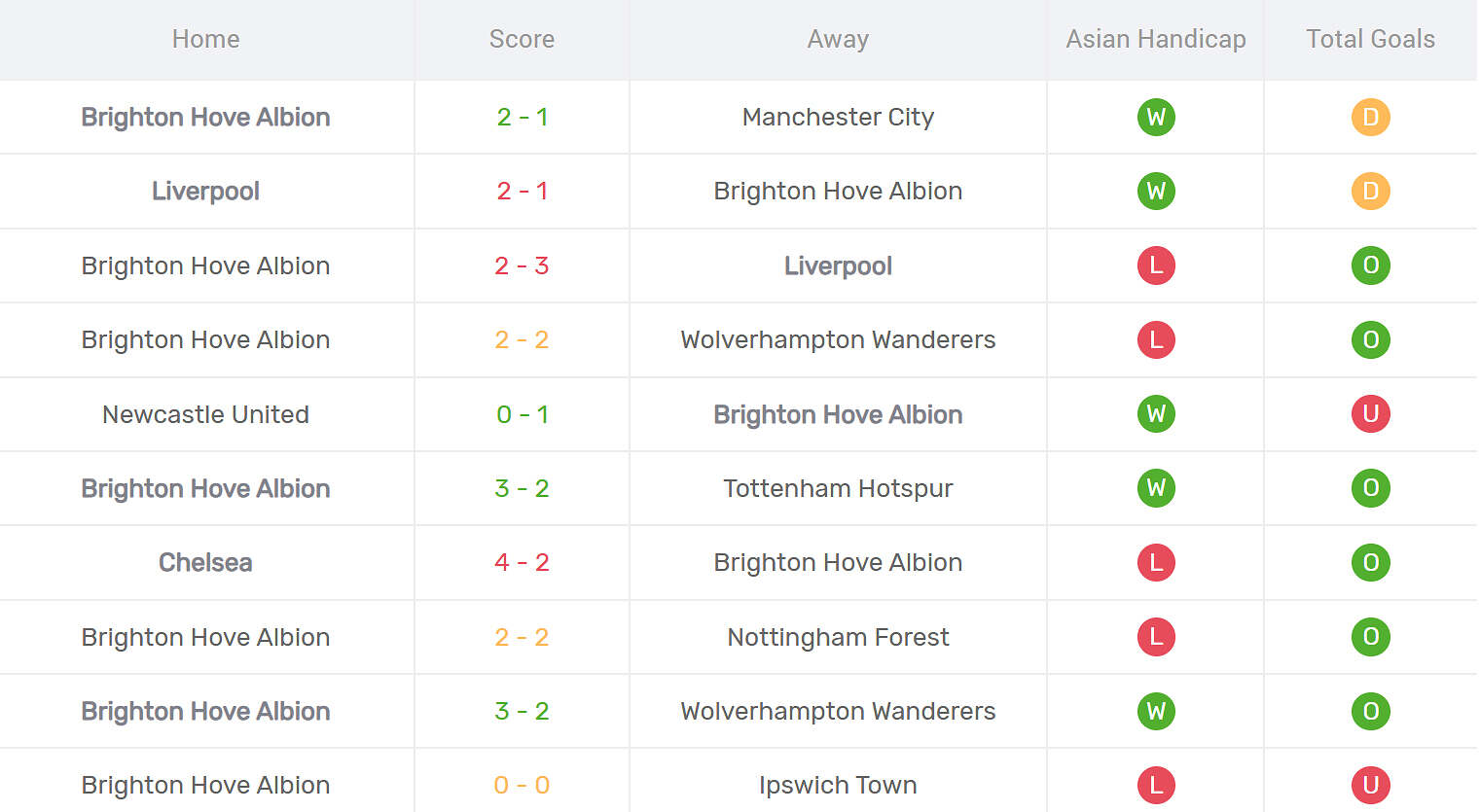Click the Total Goals column header

click(x=1370, y=39)
